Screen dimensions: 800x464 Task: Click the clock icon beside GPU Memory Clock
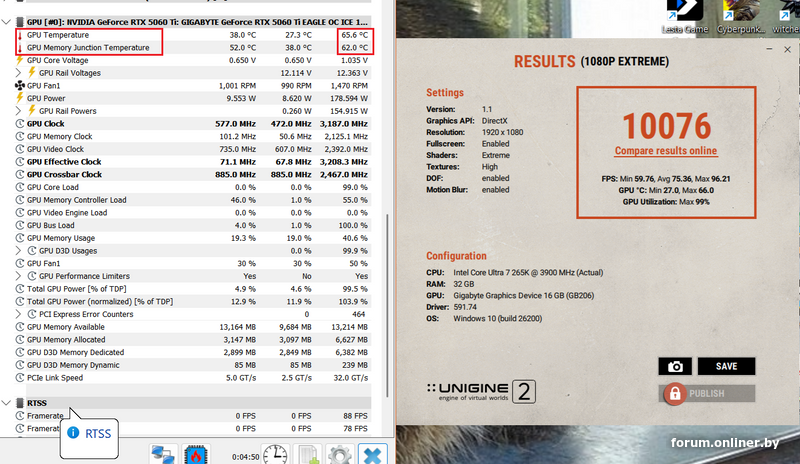click(20, 136)
